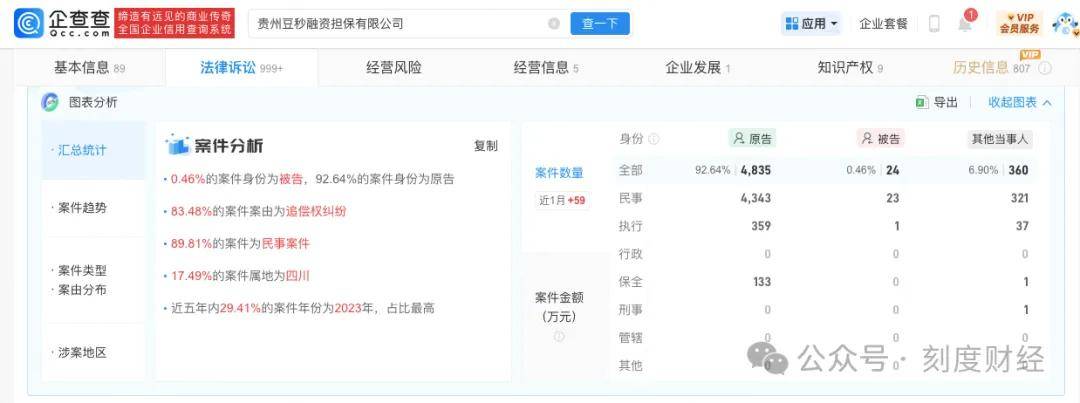Open 企业套餐 link
This screenshot has width=1080, height=403.
pos(884,23)
